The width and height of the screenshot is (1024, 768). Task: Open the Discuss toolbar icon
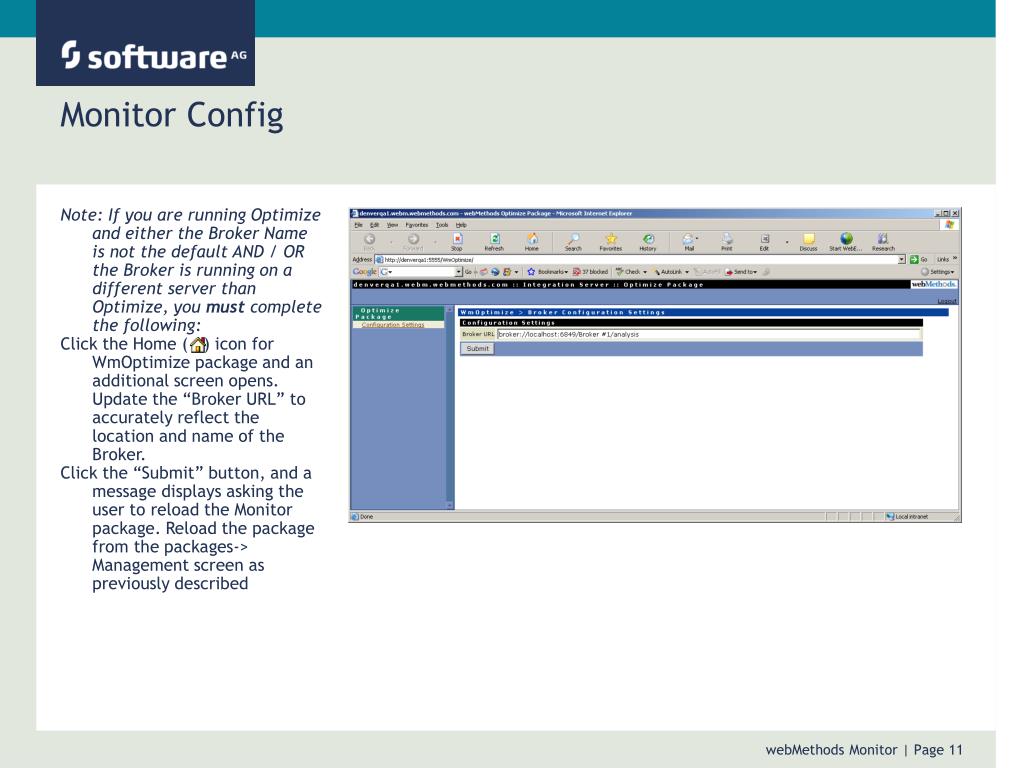pos(808,241)
